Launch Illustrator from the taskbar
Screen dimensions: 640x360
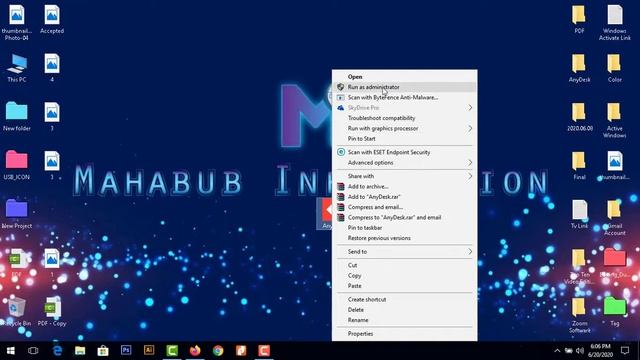point(149,350)
